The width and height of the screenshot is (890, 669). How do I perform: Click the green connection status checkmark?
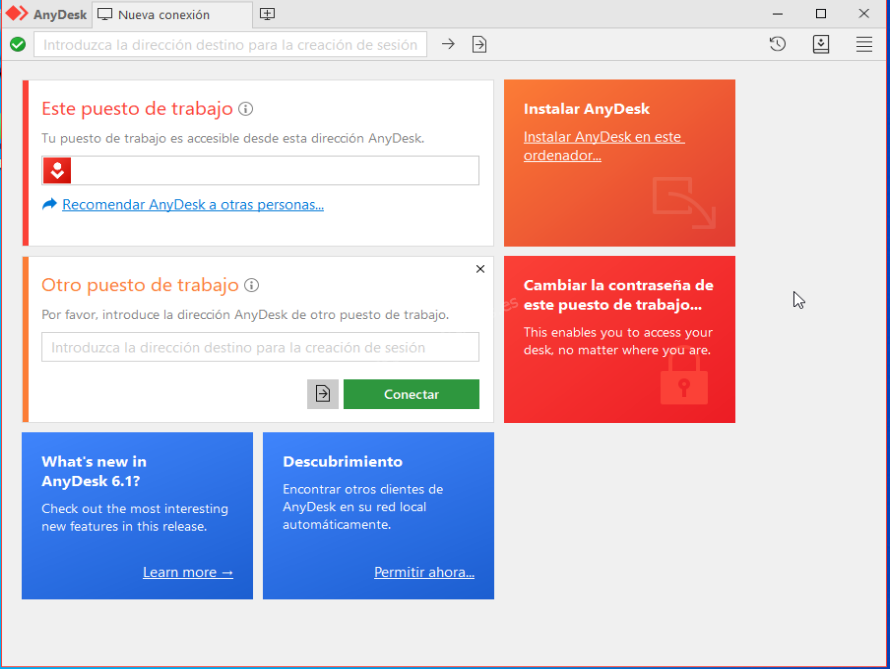pyautogui.click(x=17, y=44)
